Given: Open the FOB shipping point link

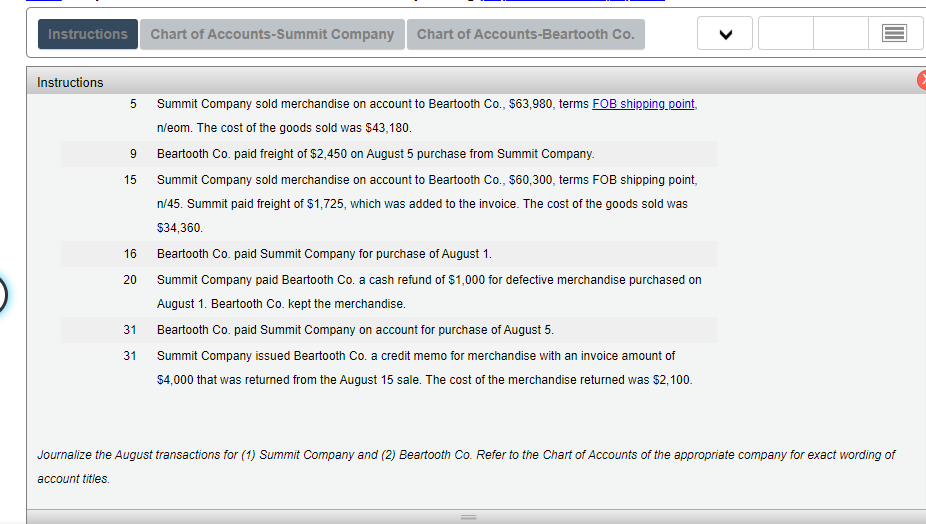Looking at the screenshot, I should 643,104.
